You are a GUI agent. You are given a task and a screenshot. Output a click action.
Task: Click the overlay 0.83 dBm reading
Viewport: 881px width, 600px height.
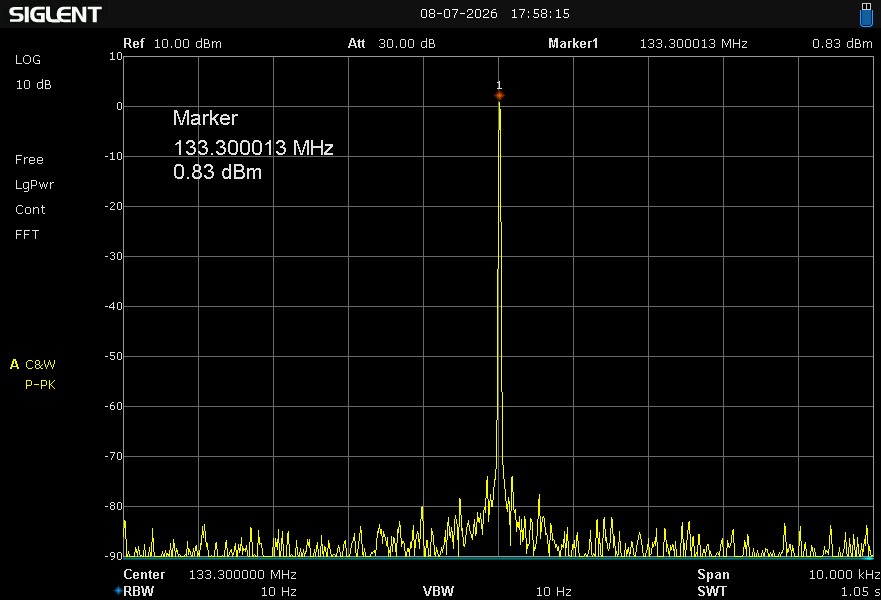pyautogui.click(x=217, y=172)
